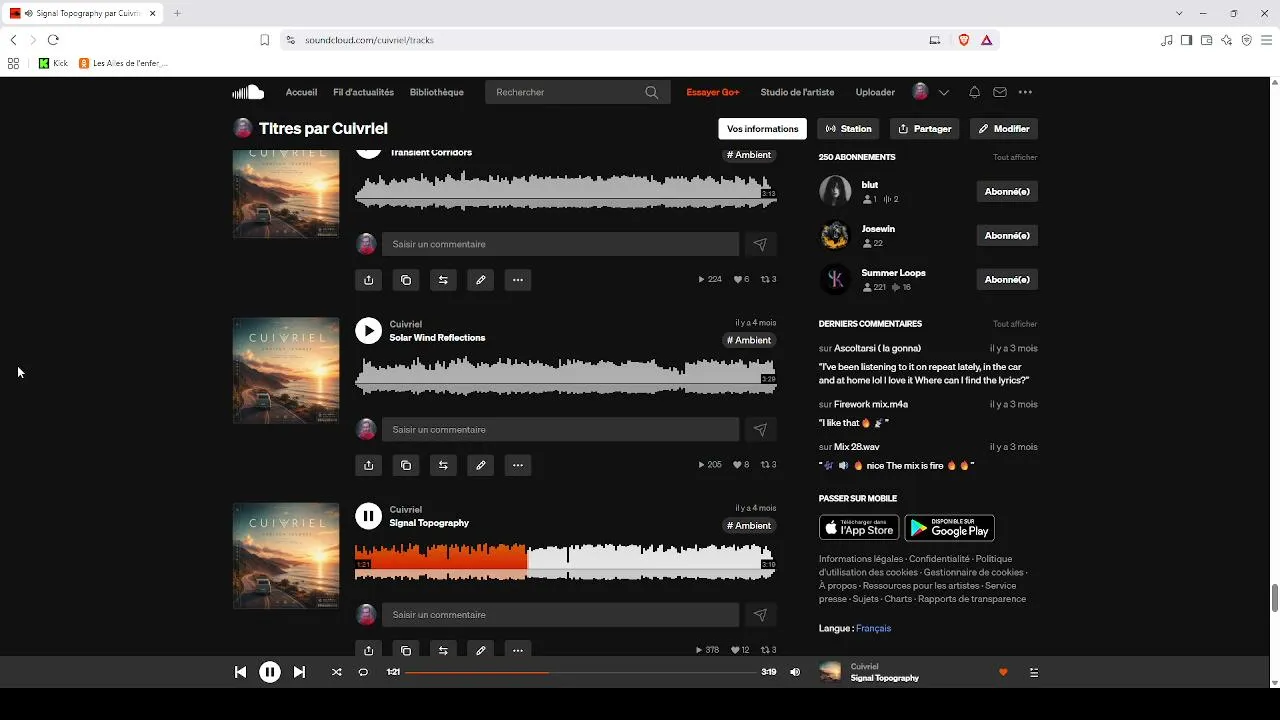Toggle shuffle in player bar
1280x720 pixels.
[x=337, y=672]
